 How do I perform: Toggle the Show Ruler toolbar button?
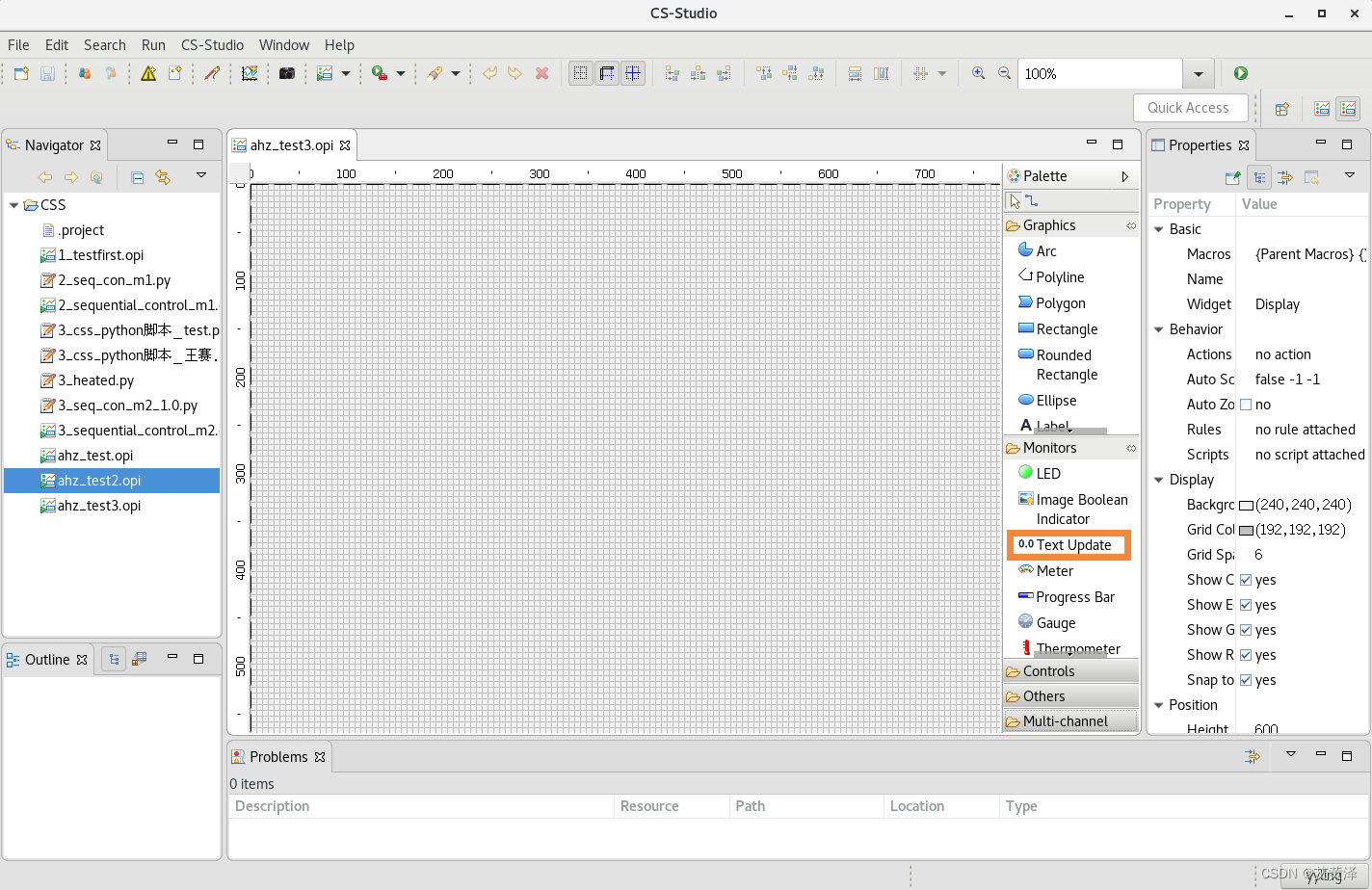607,73
